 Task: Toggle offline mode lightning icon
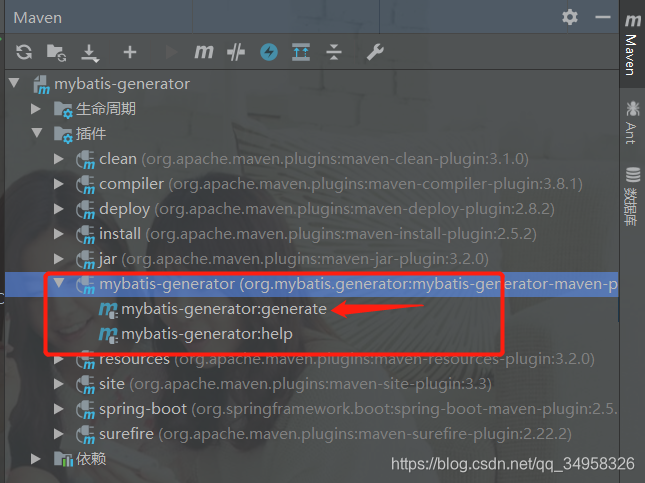(269, 52)
